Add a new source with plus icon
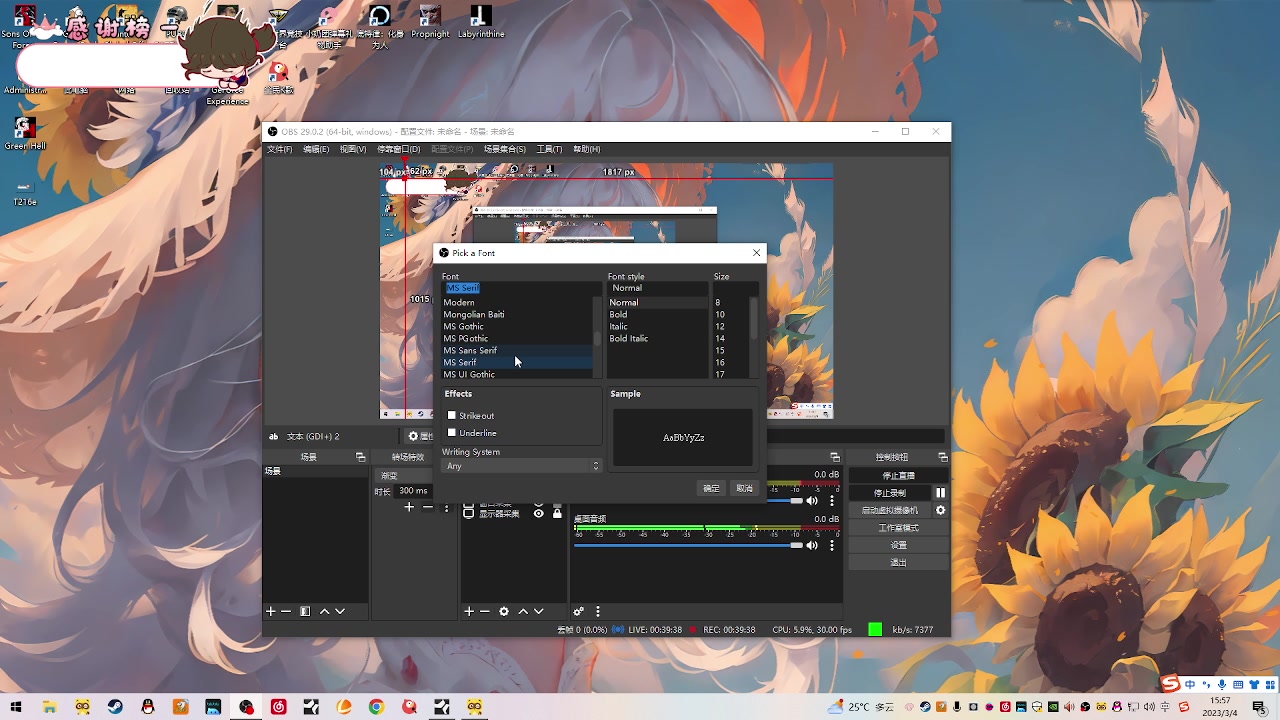The image size is (1280, 720). point(469,611)
